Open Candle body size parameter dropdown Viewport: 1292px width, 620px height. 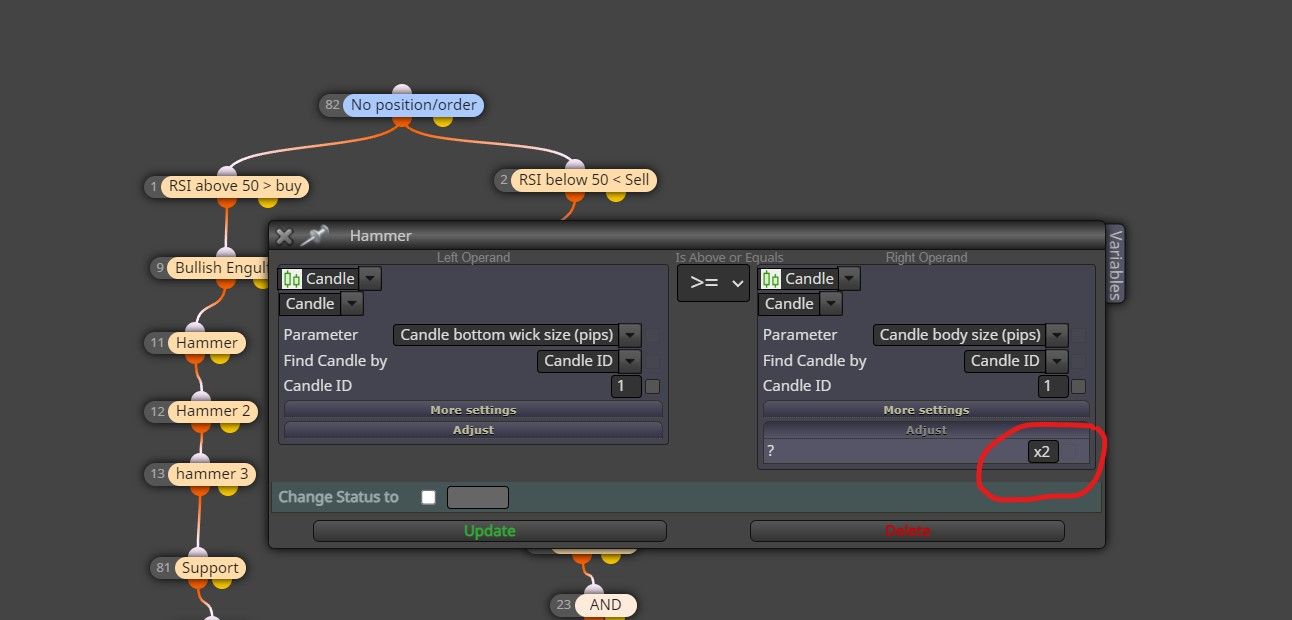coord(1057,335)
